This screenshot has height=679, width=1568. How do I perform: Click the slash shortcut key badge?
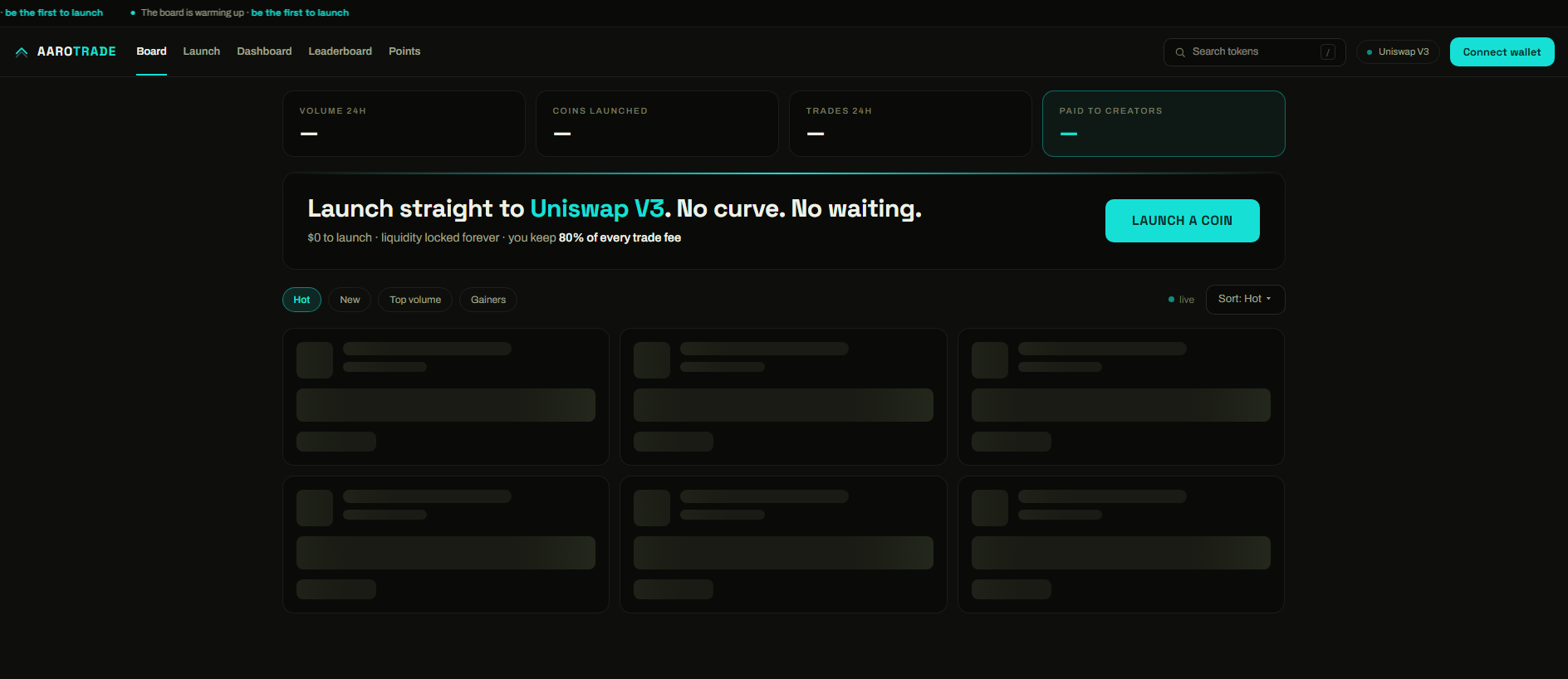click(x=1328, y=52)
